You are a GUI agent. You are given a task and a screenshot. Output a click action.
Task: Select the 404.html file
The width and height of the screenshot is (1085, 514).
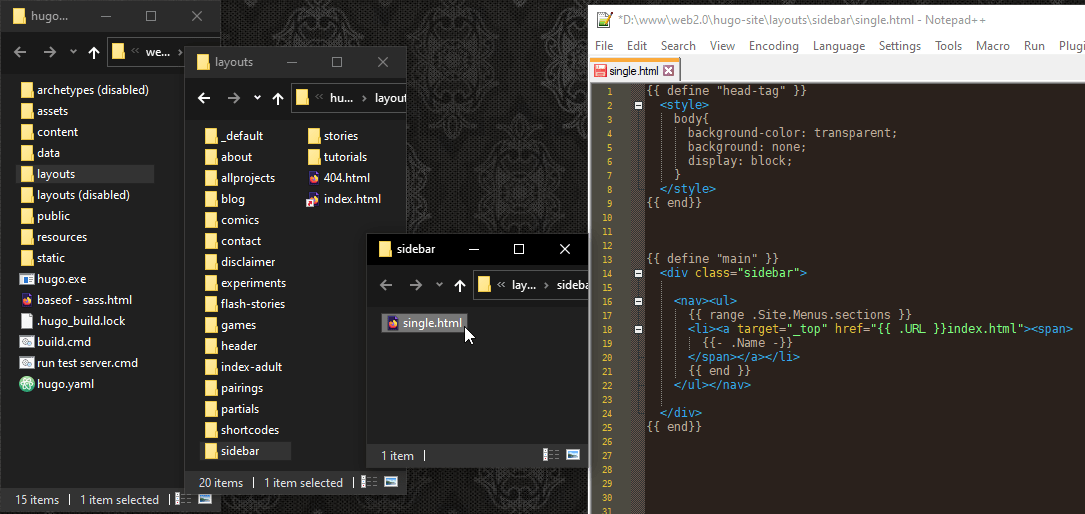(x=346, y=178)
